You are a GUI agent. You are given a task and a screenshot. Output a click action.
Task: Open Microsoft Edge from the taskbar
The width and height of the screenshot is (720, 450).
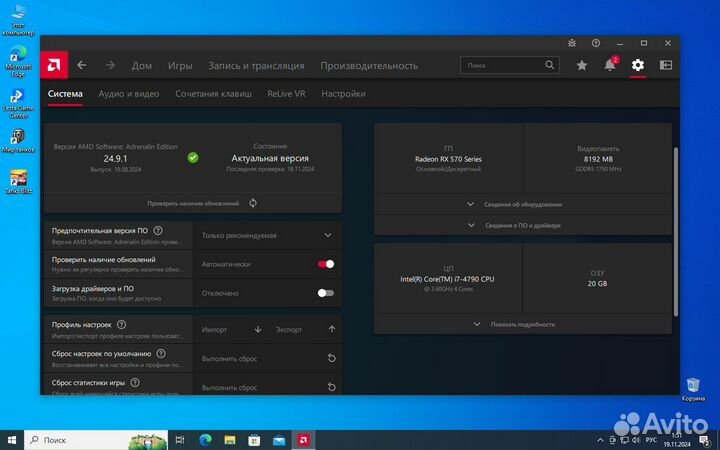[205, 439]
